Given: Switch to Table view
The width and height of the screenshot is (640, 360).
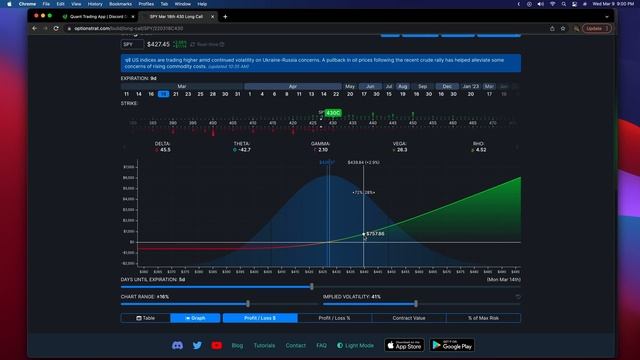Looking at the screenshot, I should point(145,318).
